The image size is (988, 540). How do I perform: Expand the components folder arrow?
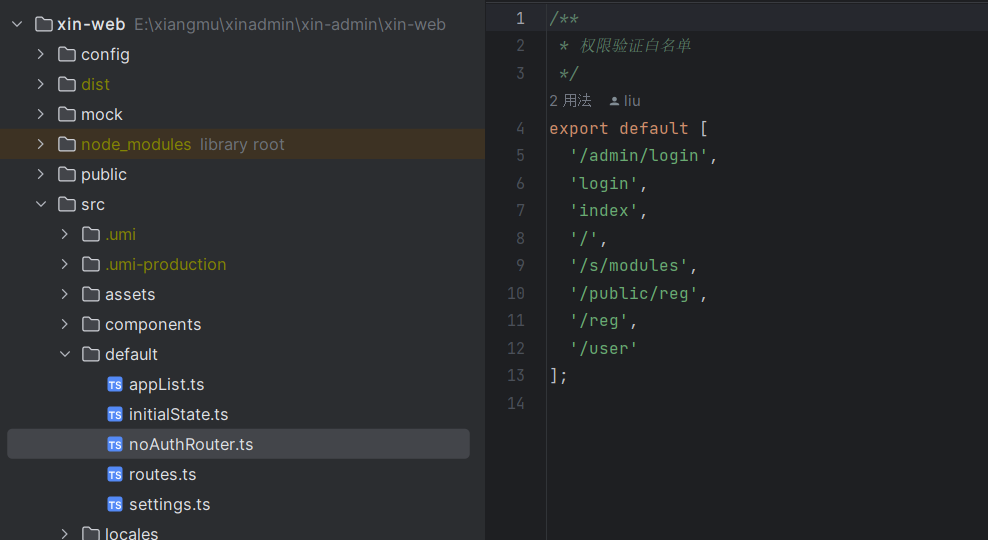(x=65, y=325)
